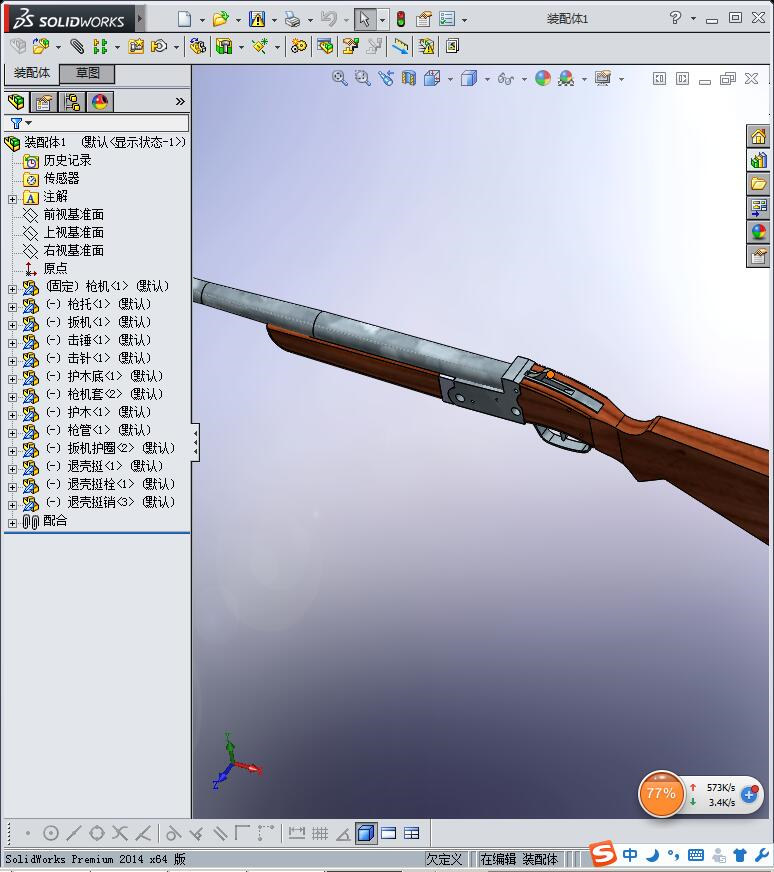Screen dimensions: 774x872
Task: Click the Open file folder icon
Action: point(221,19)
